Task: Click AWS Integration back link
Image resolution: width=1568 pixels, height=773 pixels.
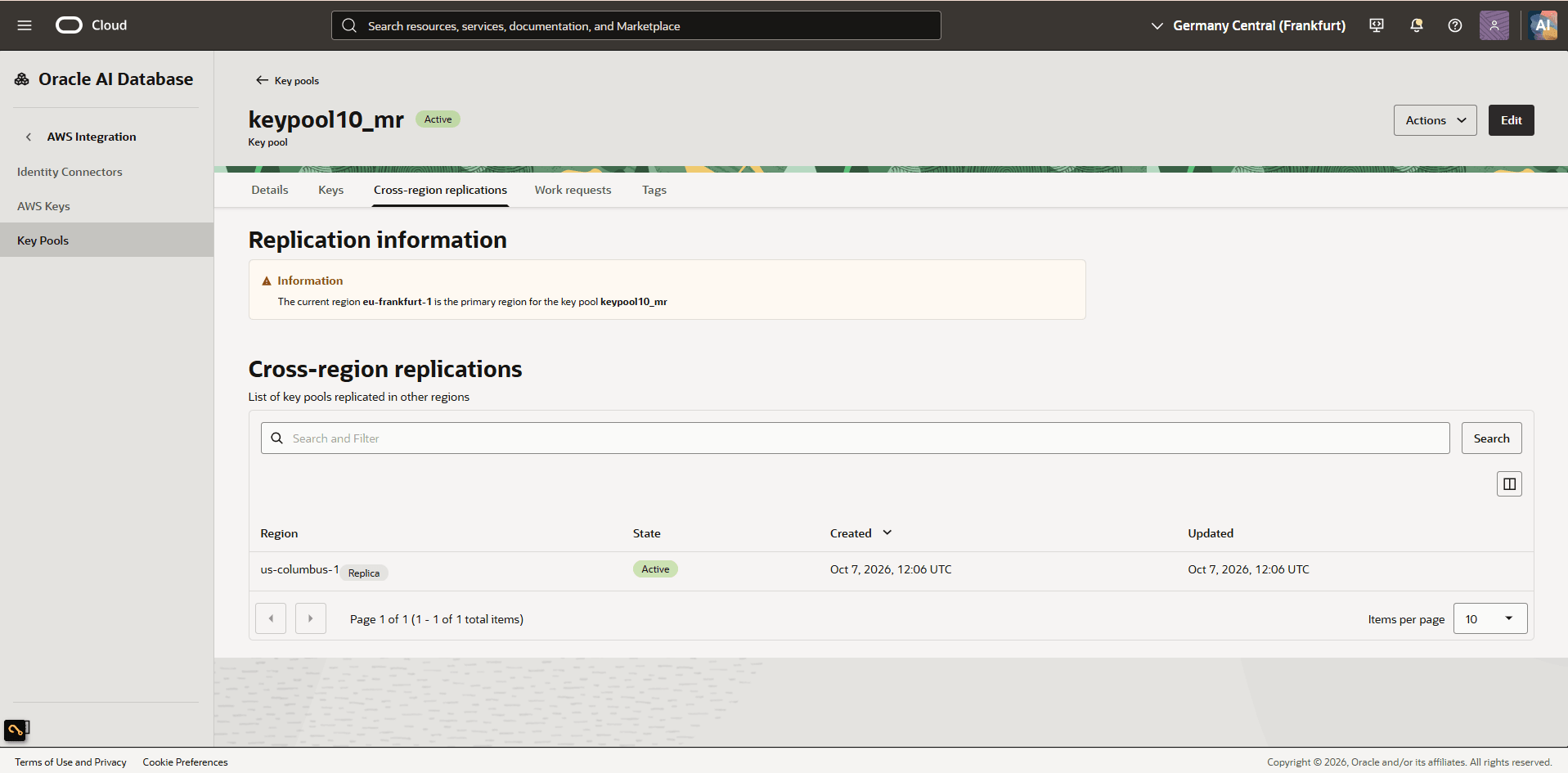Action: pos(92,137)
